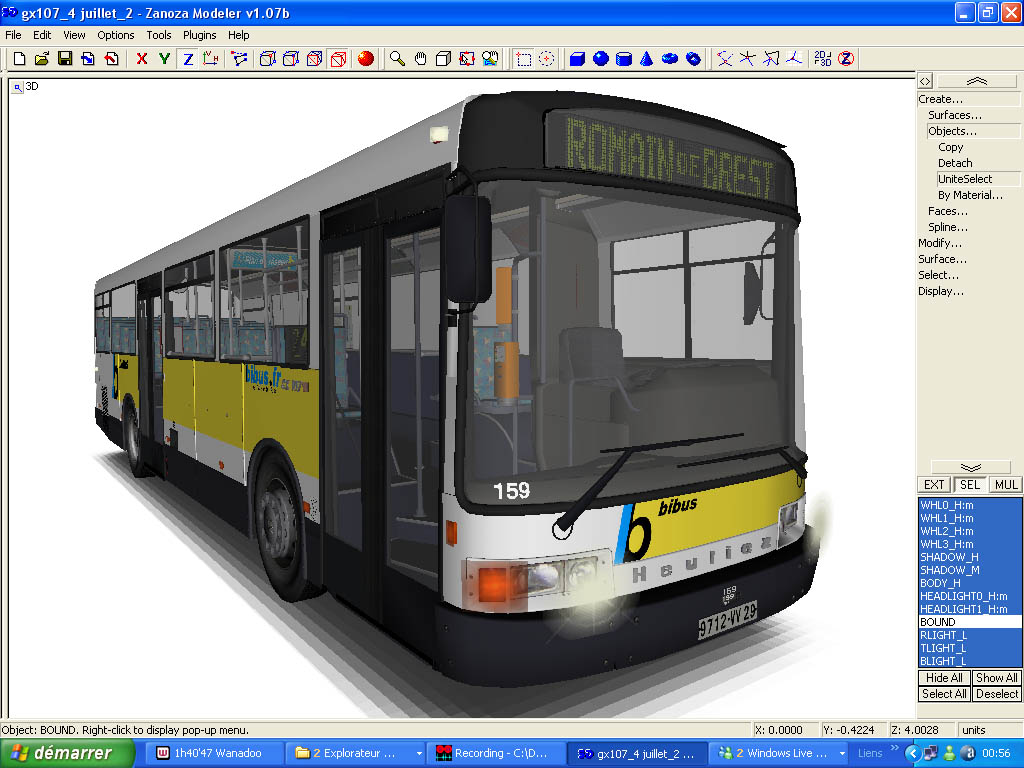
Task: Expand the Surfaces... submenu
Action: [x=955, y=115]
